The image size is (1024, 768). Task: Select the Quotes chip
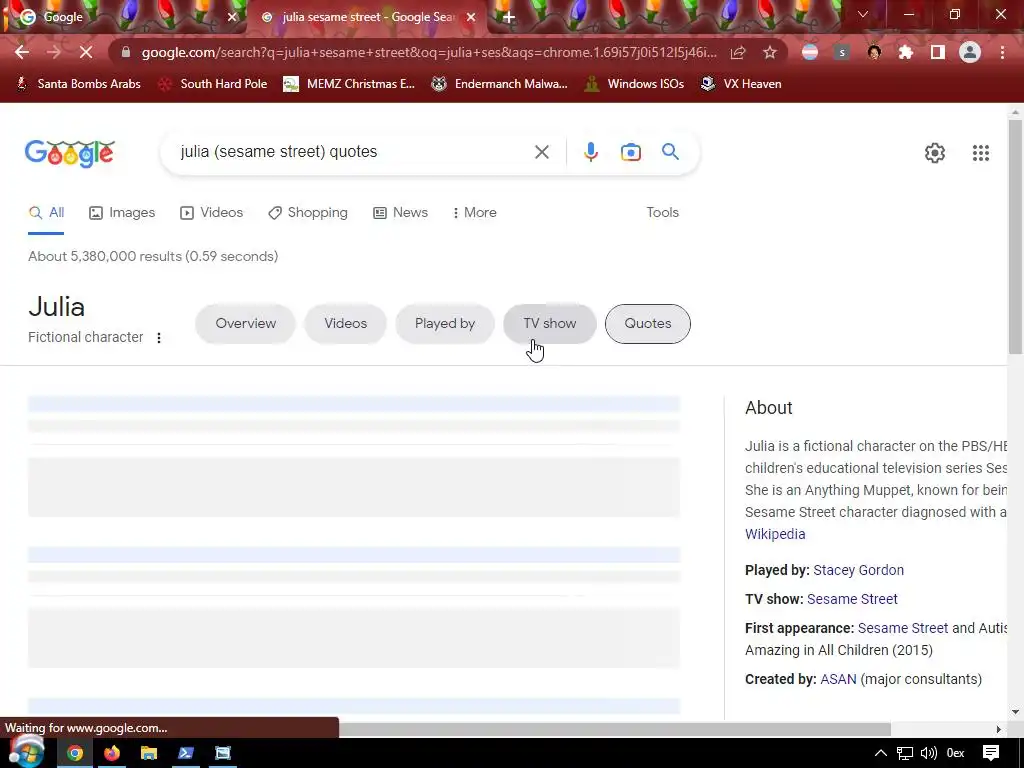tap(647, 323)
